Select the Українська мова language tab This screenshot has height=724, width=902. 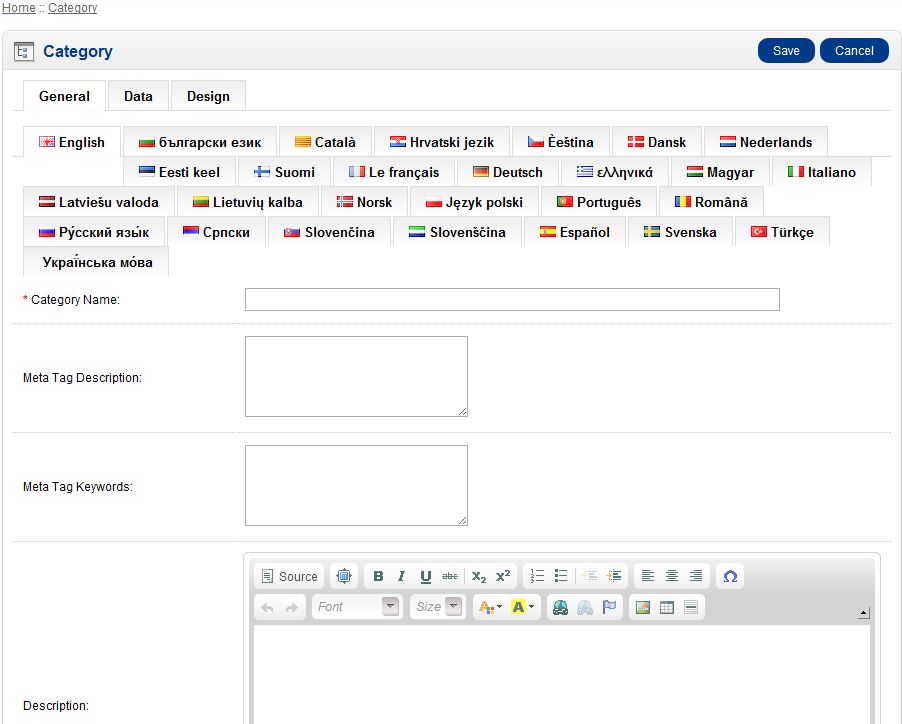click(x=96, y=262)
